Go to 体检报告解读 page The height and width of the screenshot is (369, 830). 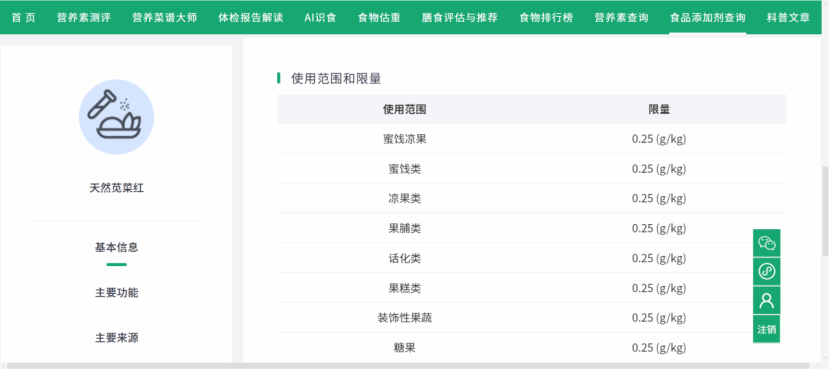251,17
